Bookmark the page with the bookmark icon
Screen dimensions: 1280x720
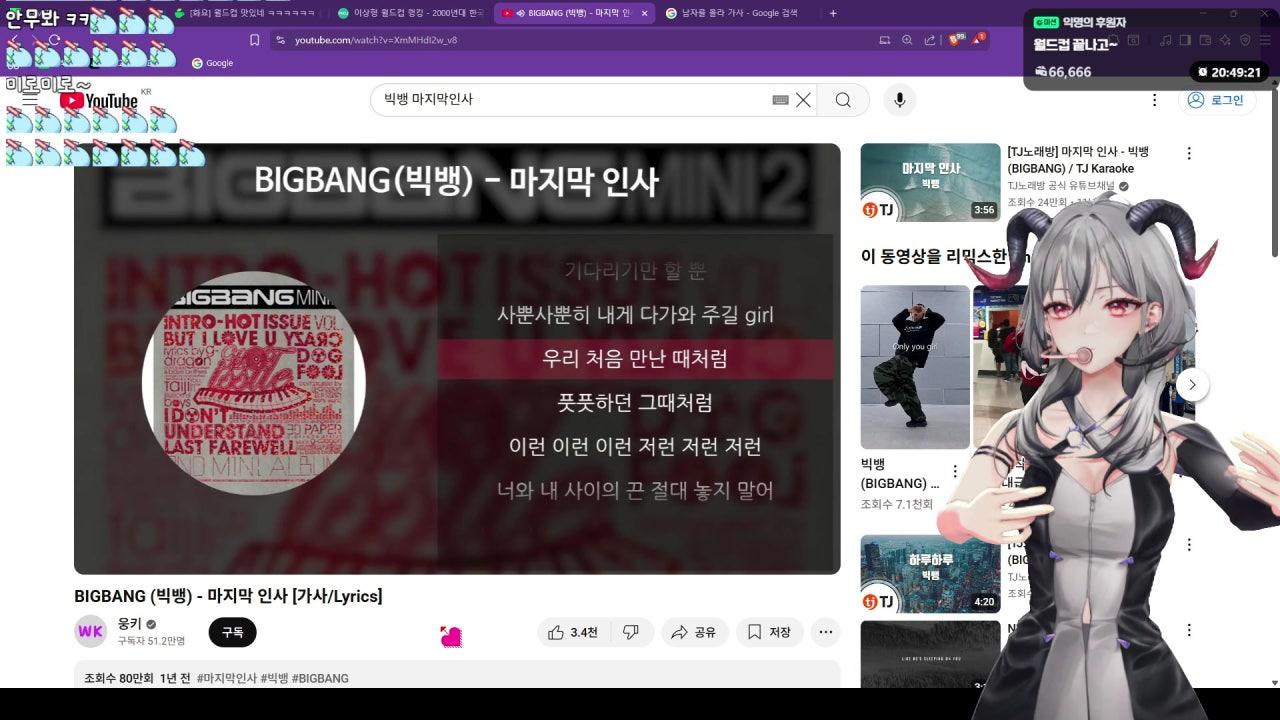(x=254, y=40)
